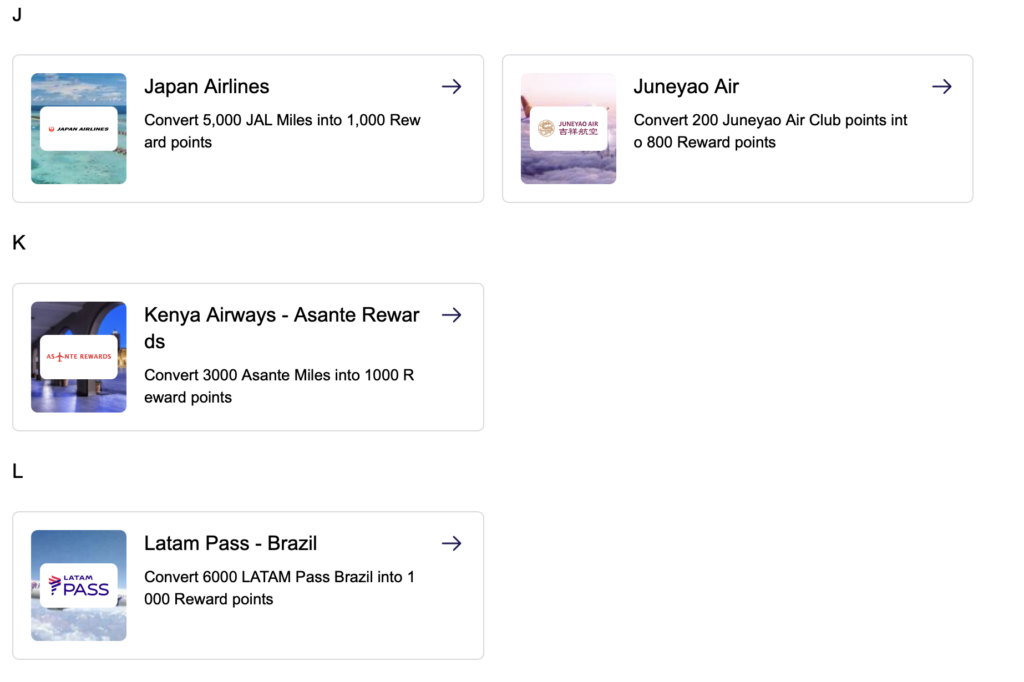The height and width of the screenshot is (682, 1024).
Task: Open the Juneyao Air title link
Action: click(x=686, y=86)
